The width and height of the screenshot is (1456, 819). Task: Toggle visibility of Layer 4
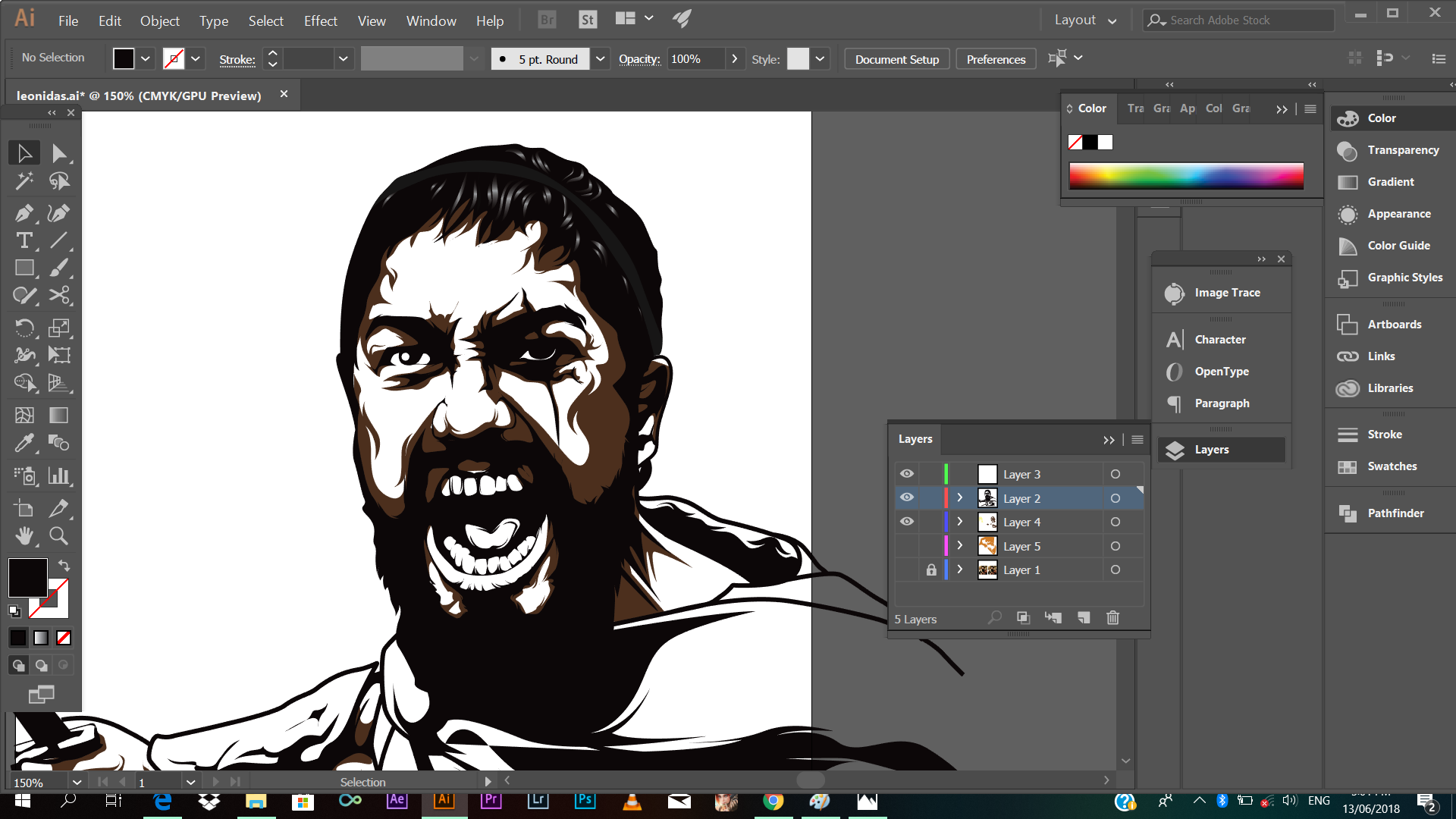pos(907,522)
